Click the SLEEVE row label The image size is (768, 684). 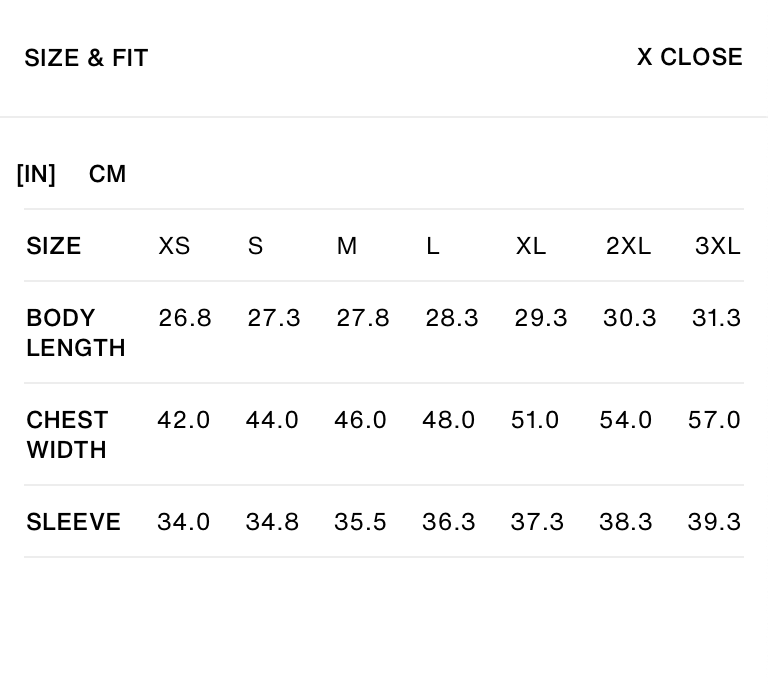(73, 522)
